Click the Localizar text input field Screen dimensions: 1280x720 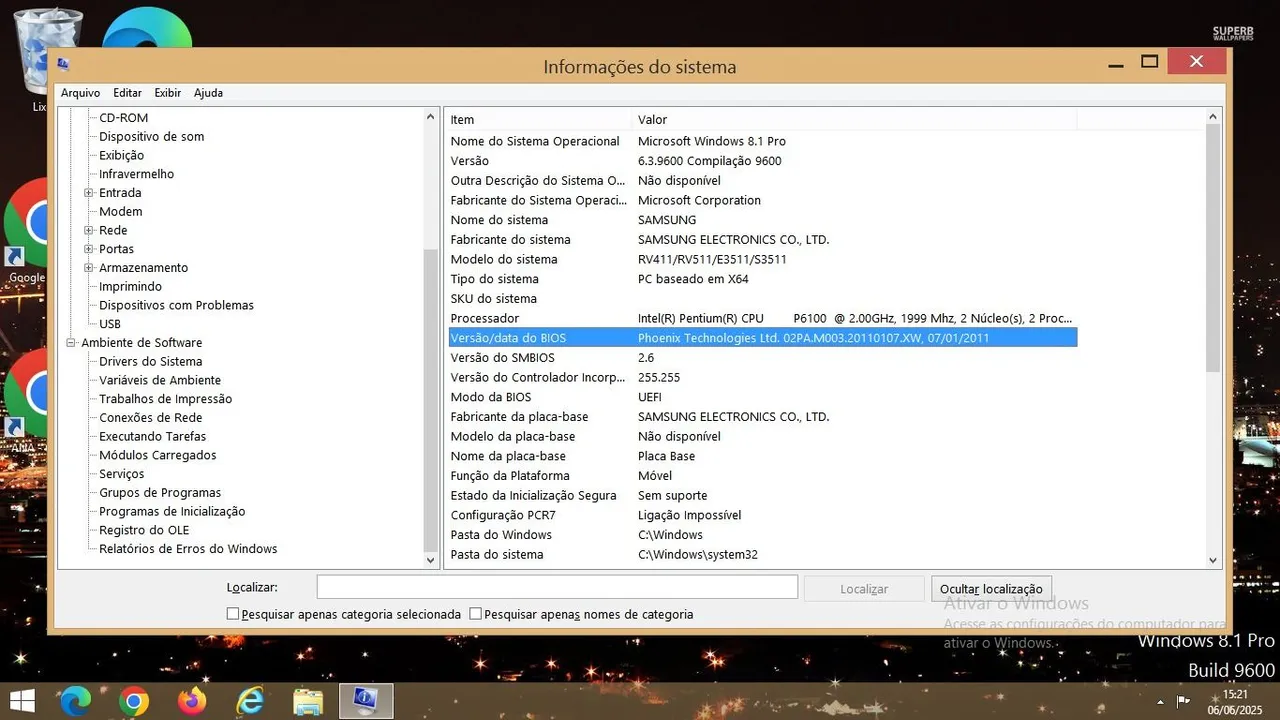click(x=557, y=587)
